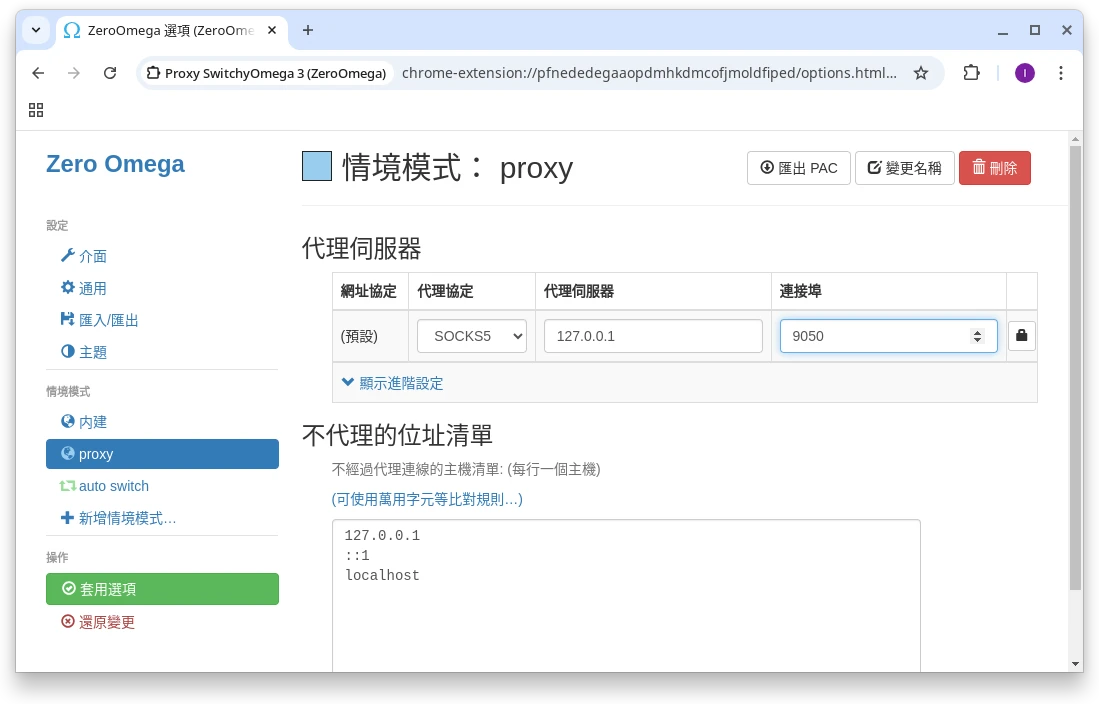This screenshot has width=1099, height=704.
Task: Click the 匯出 PAC button
Action: 798,168
